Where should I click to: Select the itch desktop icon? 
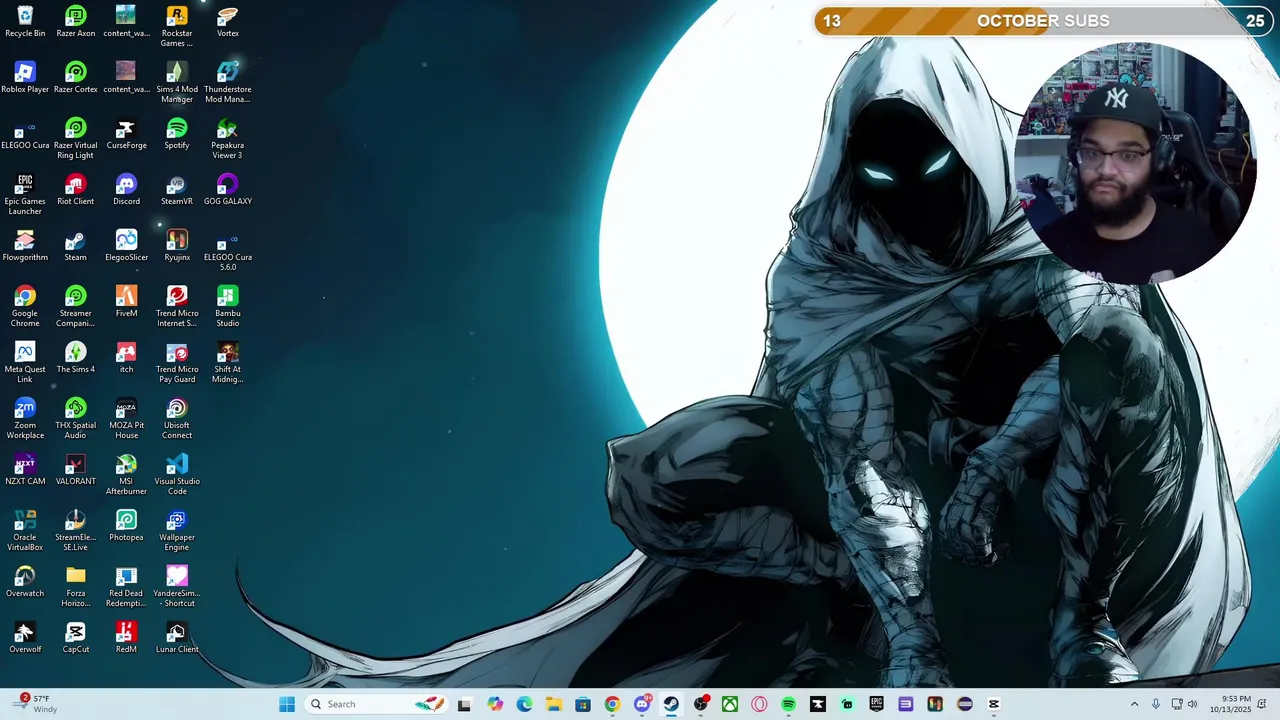pyautogui.click(x=126, y=358)
